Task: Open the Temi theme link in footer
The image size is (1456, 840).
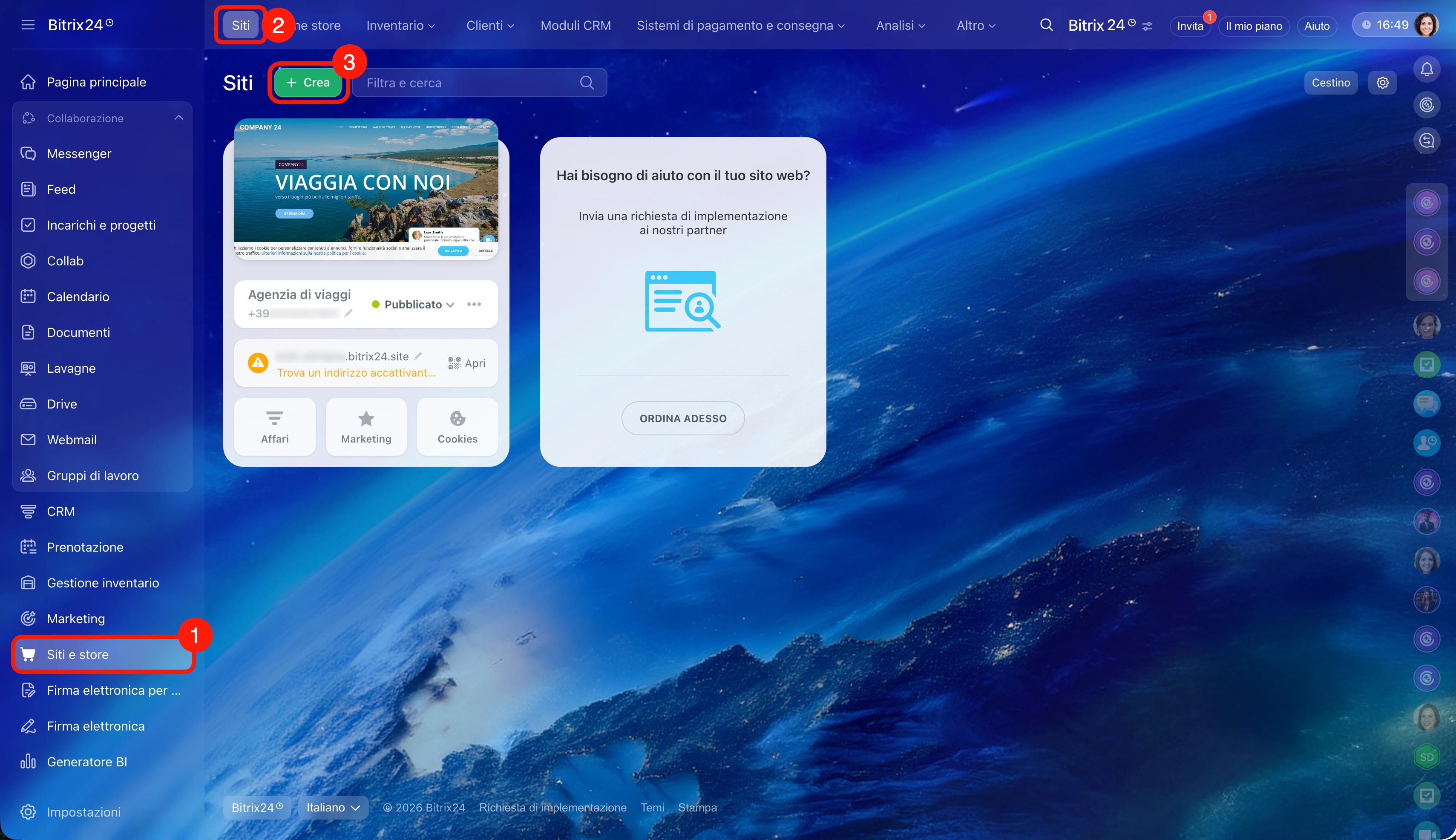Action: tap(652, 807)
